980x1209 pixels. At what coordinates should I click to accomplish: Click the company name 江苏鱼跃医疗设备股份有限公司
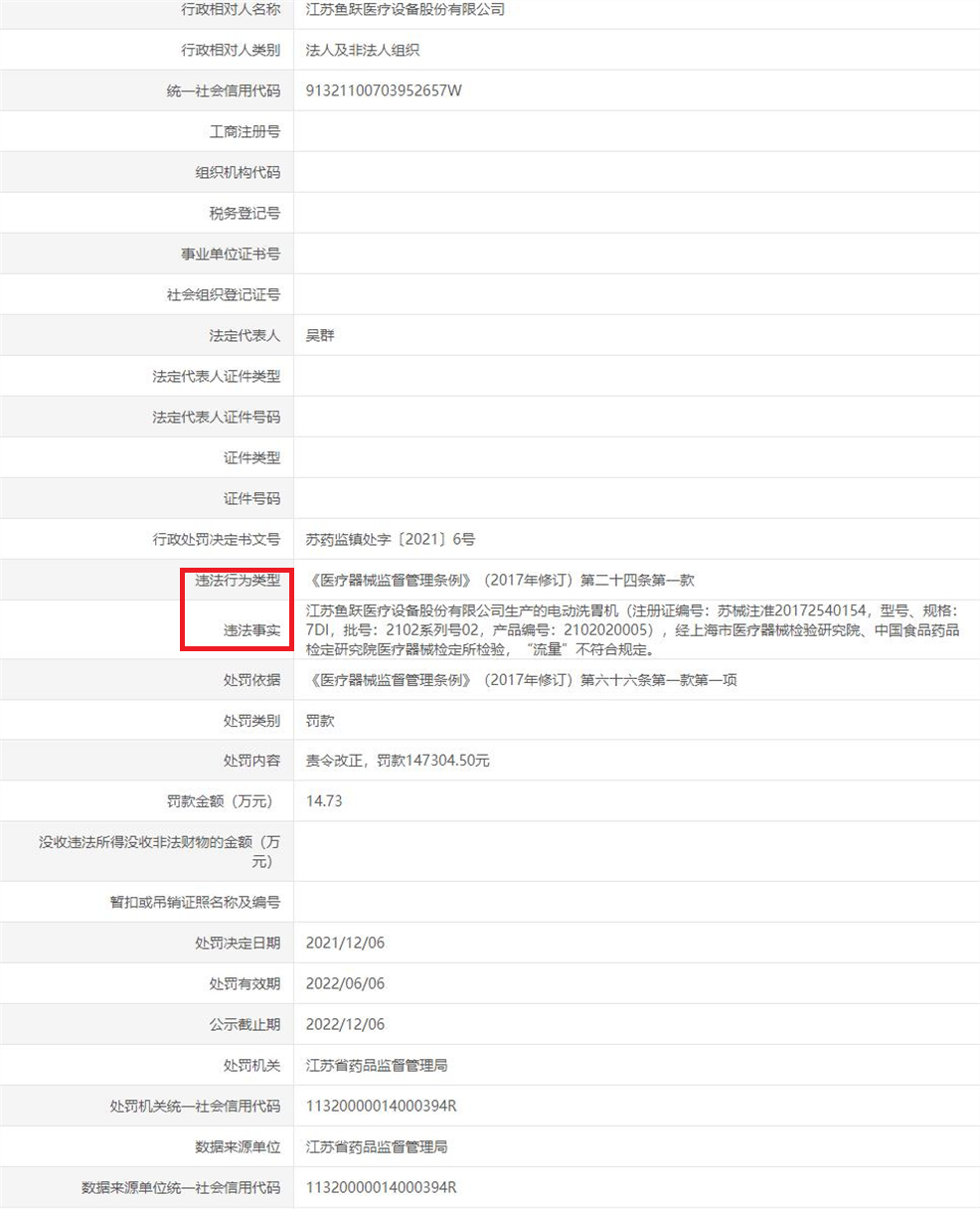pos(405,9)
